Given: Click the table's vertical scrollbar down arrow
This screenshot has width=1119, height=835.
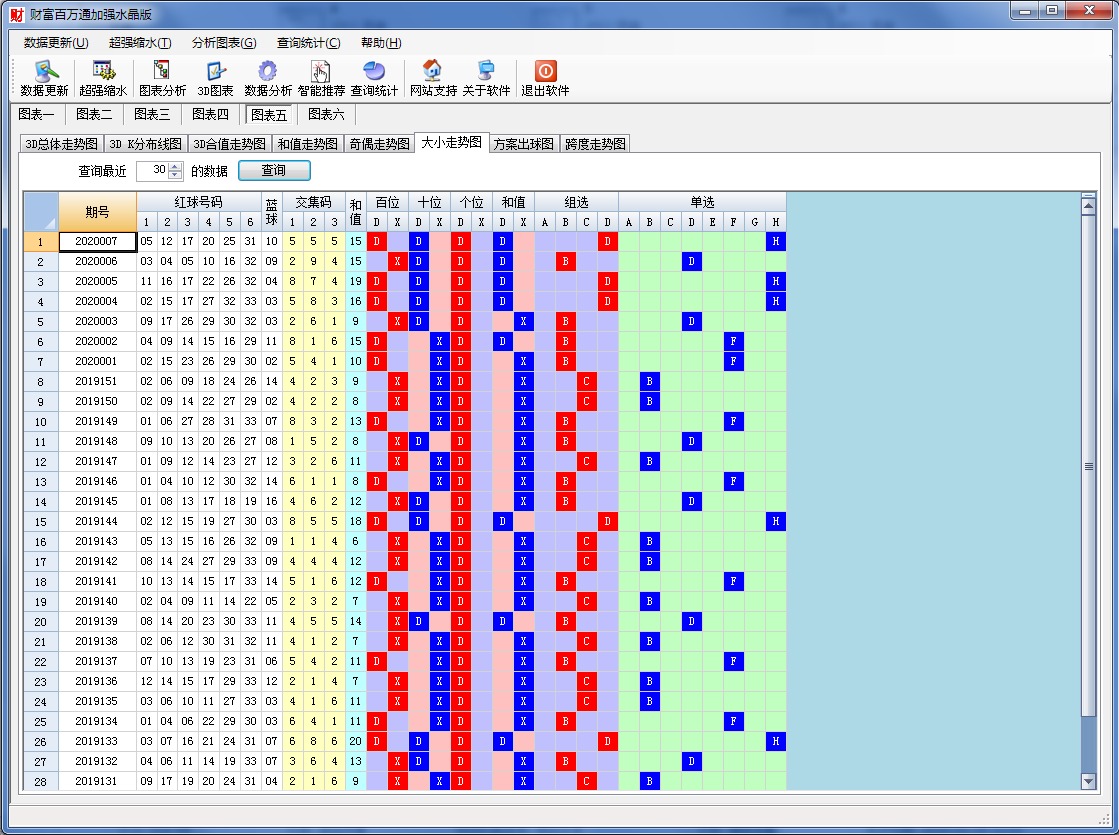Looking at the screenshot, I should 1089,781.
